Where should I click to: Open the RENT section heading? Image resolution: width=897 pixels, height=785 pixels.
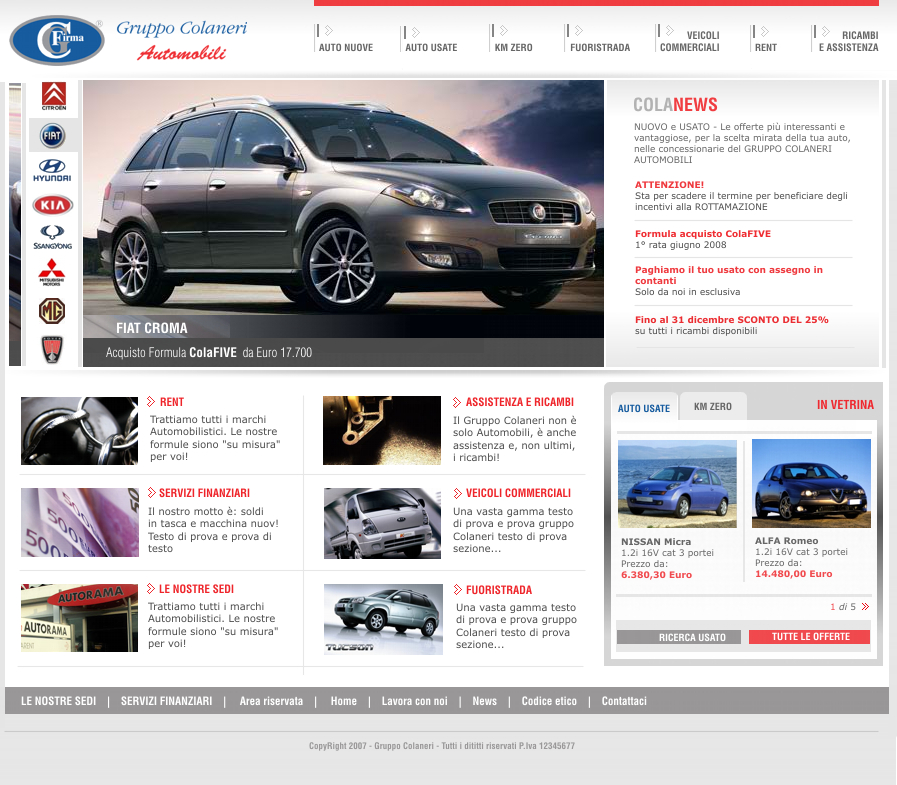(171, 402)
